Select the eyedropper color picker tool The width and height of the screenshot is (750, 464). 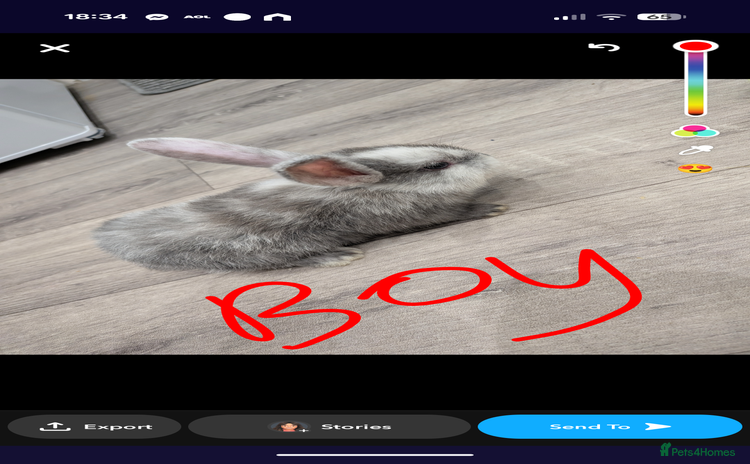click(694, 150)
